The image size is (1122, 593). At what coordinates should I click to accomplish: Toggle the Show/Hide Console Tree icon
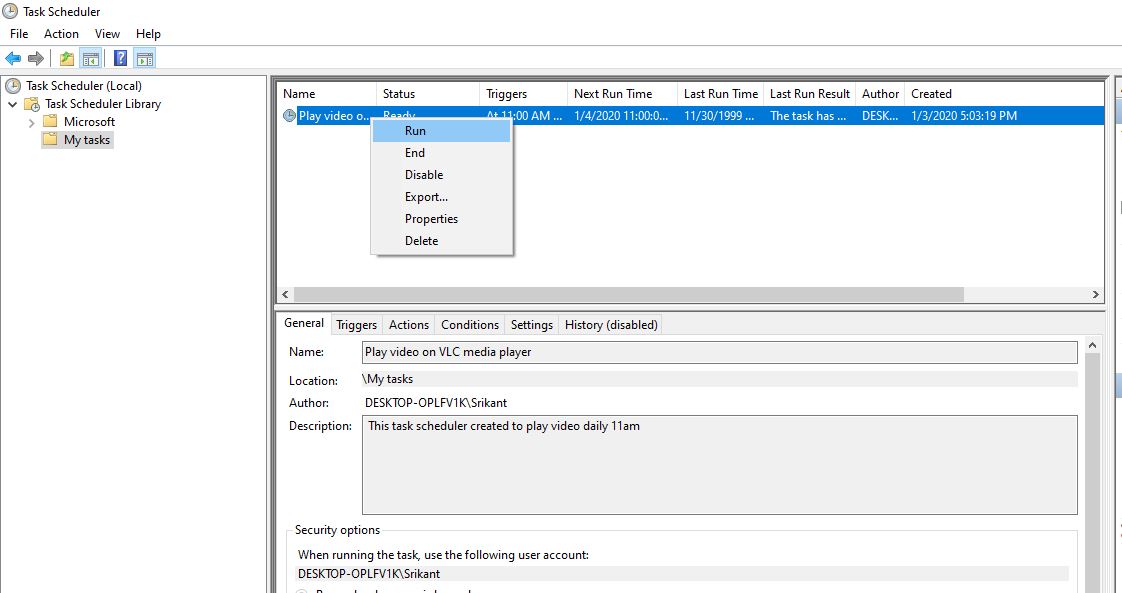(91, 58)
